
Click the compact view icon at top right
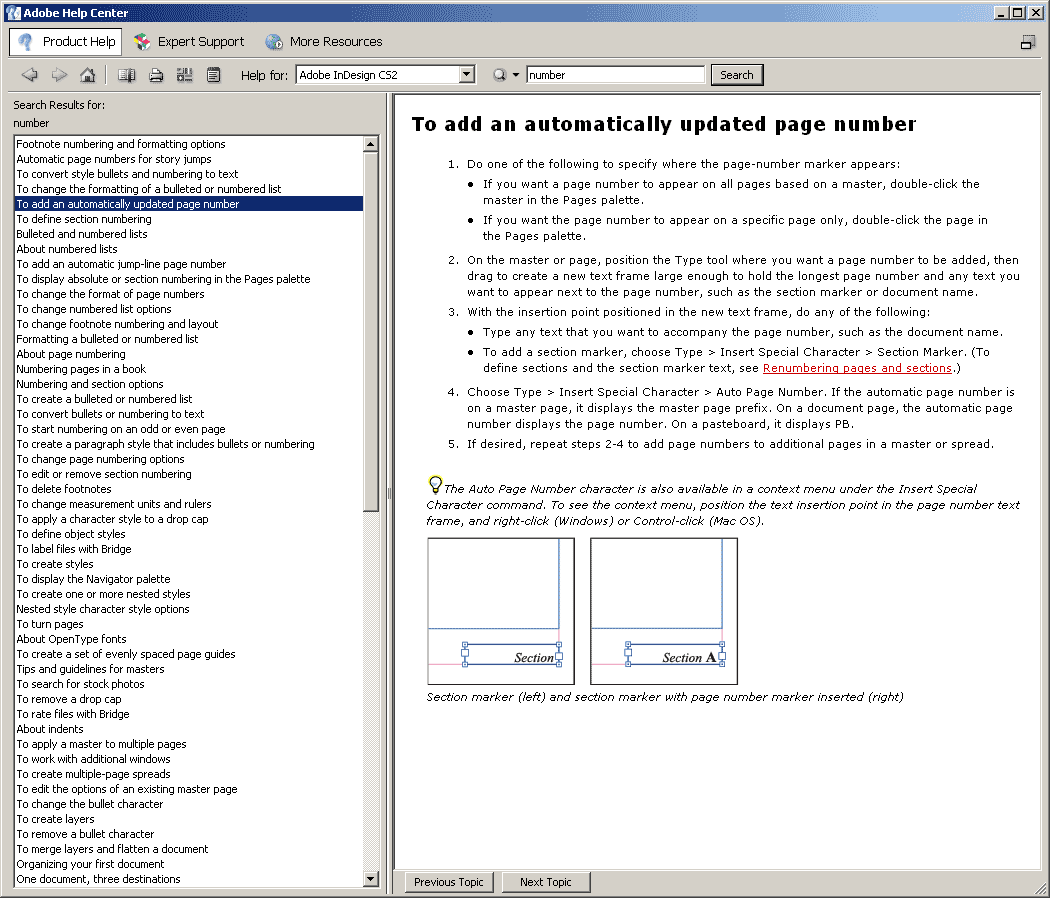[1028, 43]
